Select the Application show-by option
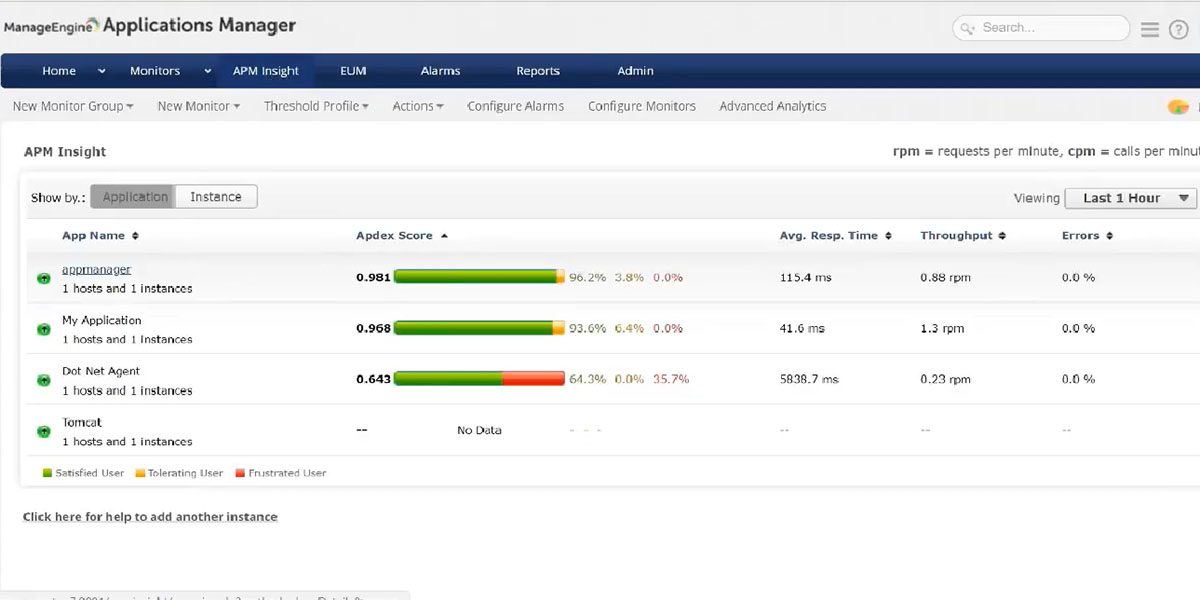1200x600 pixels. [132, 196]
